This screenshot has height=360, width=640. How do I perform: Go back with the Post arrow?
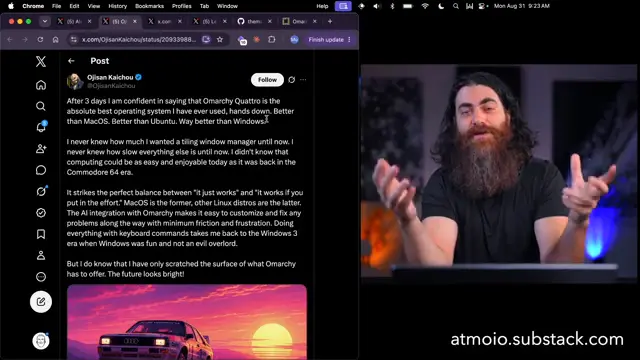click(x=71, y=61)
